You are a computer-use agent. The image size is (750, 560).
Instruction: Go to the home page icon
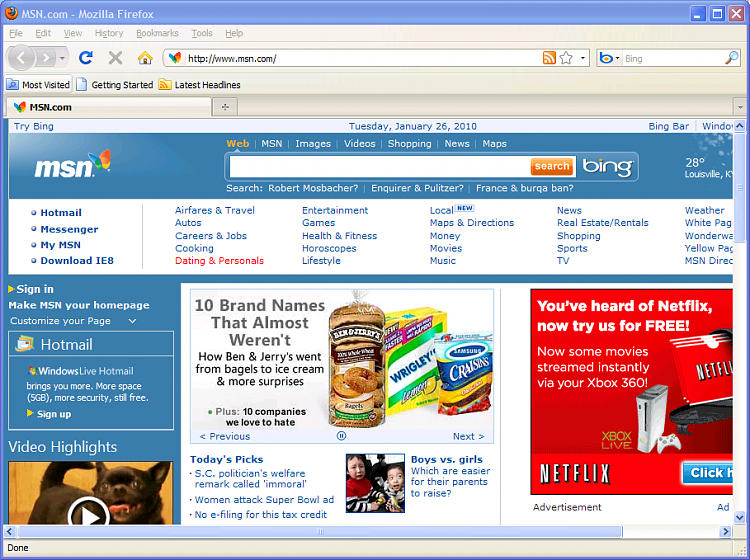click(x=145, y=58)
